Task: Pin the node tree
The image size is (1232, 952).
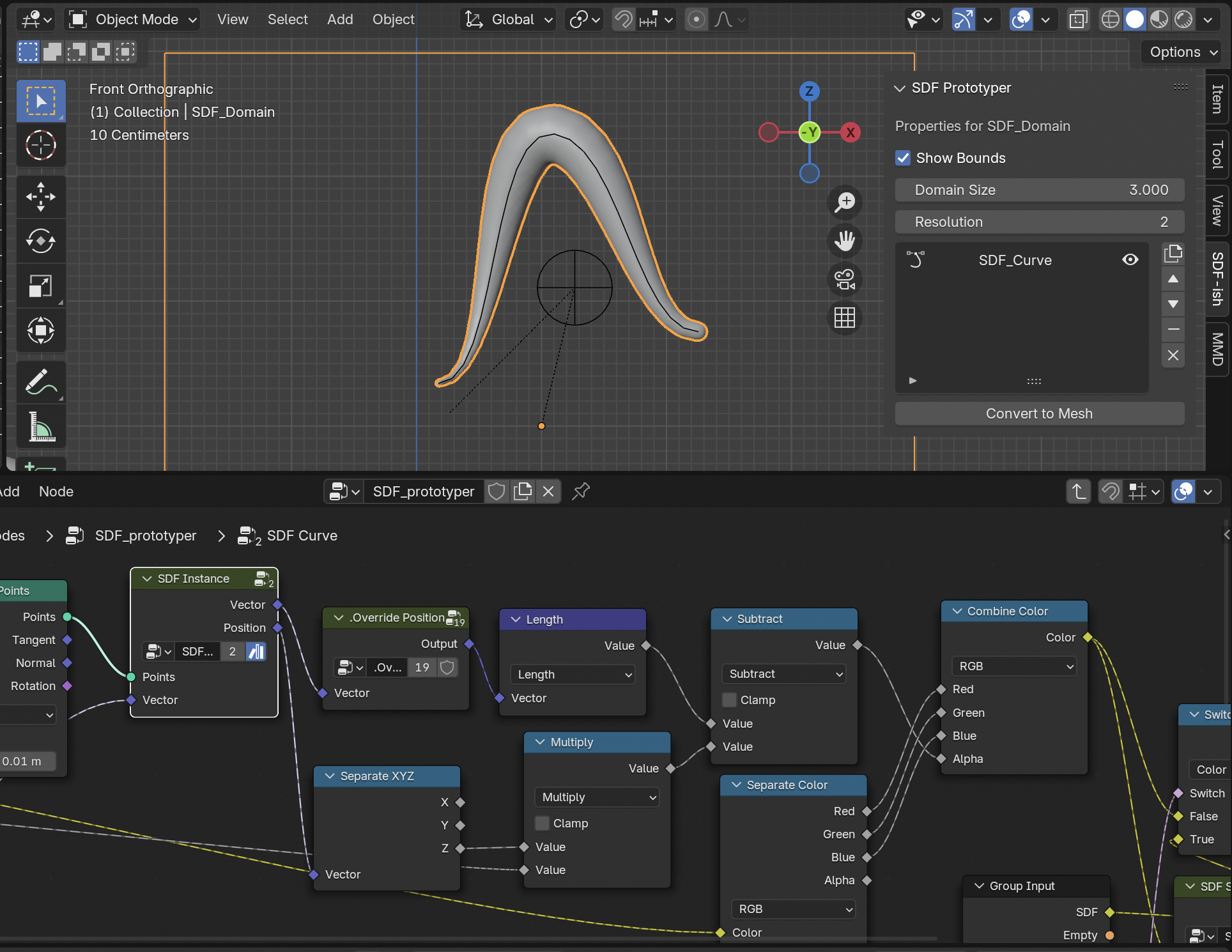Action: pos(581,491)
